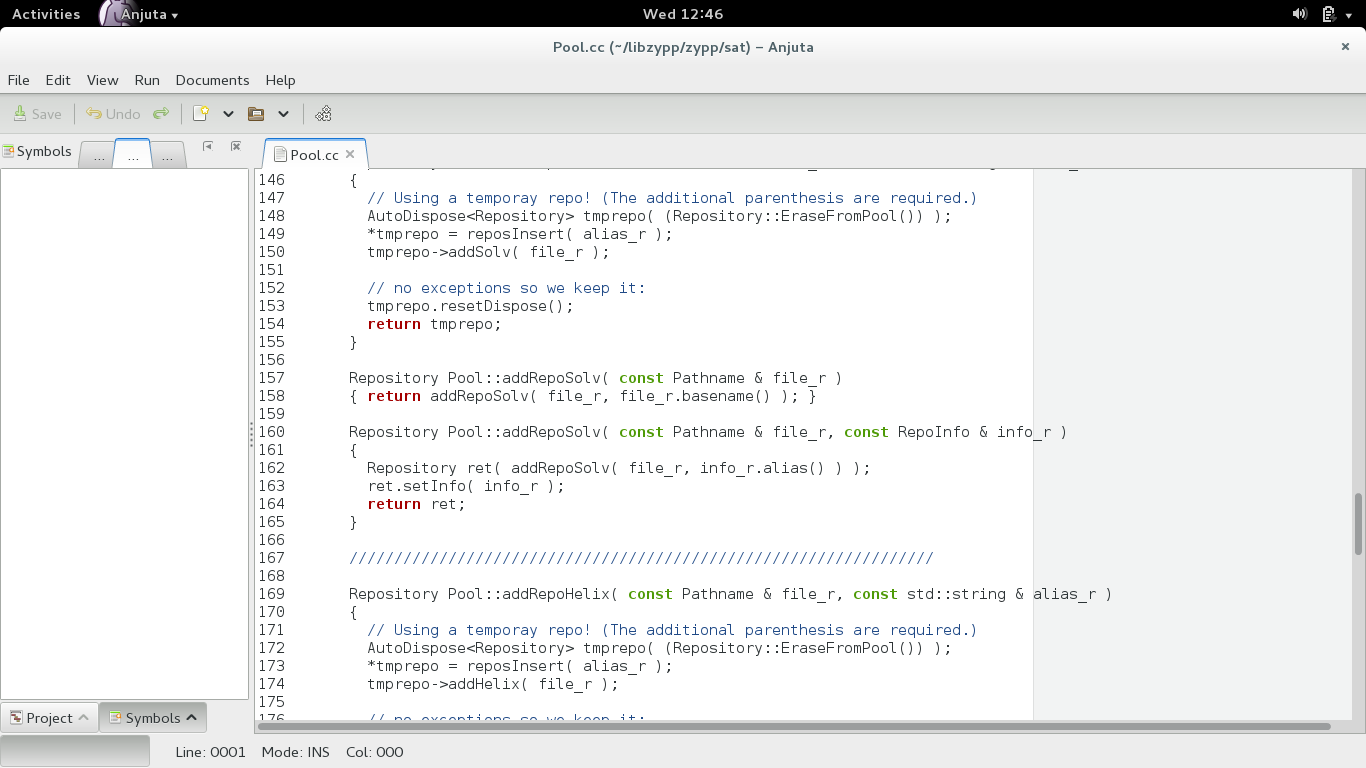The width and height of the screenshot is (1366, 768).
Task: Click line number 157 in the gutter
Action: [x=271, y=378]
